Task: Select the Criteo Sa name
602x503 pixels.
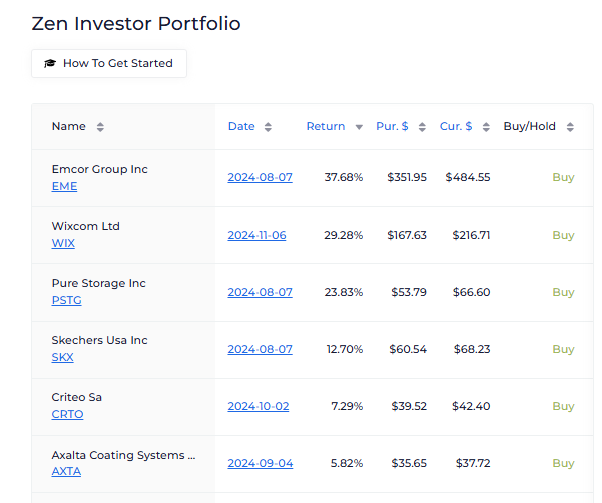Action: click(76, 397)
